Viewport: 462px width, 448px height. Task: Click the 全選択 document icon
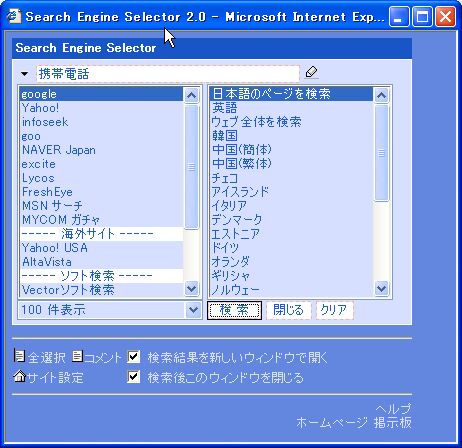(x=19, y=356)
